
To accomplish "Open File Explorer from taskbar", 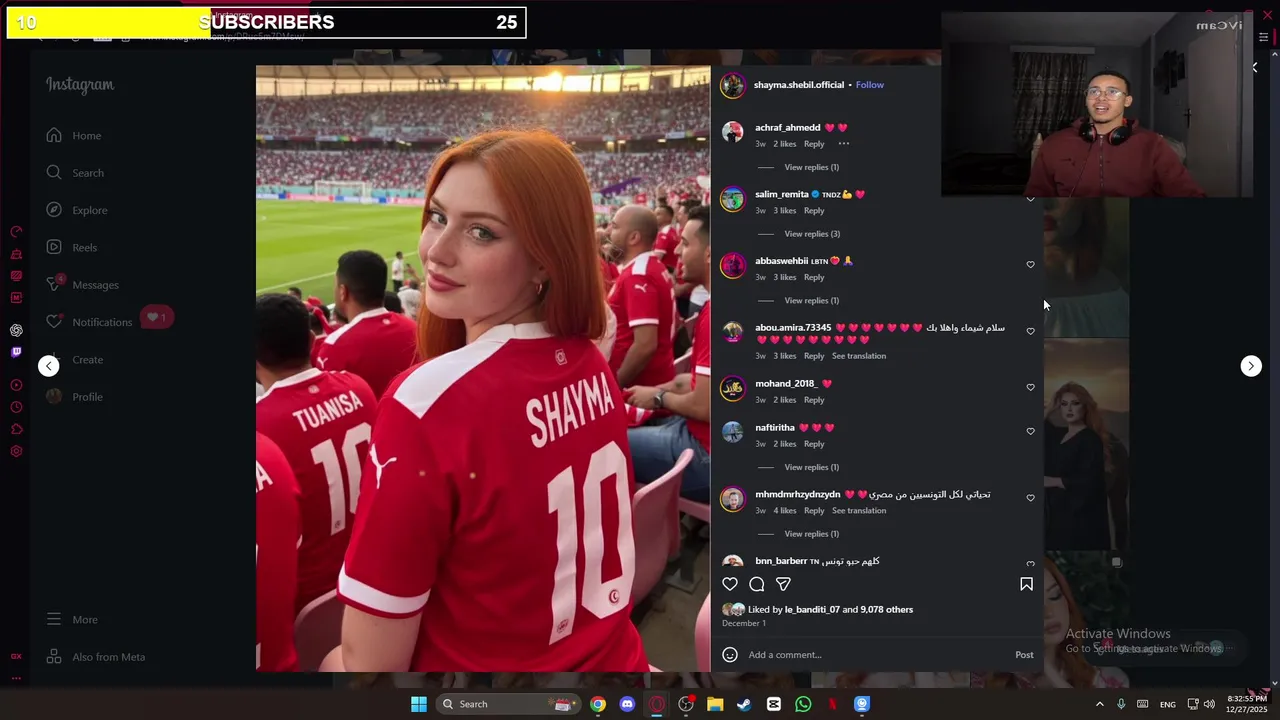I will click(x=715, y=704).
